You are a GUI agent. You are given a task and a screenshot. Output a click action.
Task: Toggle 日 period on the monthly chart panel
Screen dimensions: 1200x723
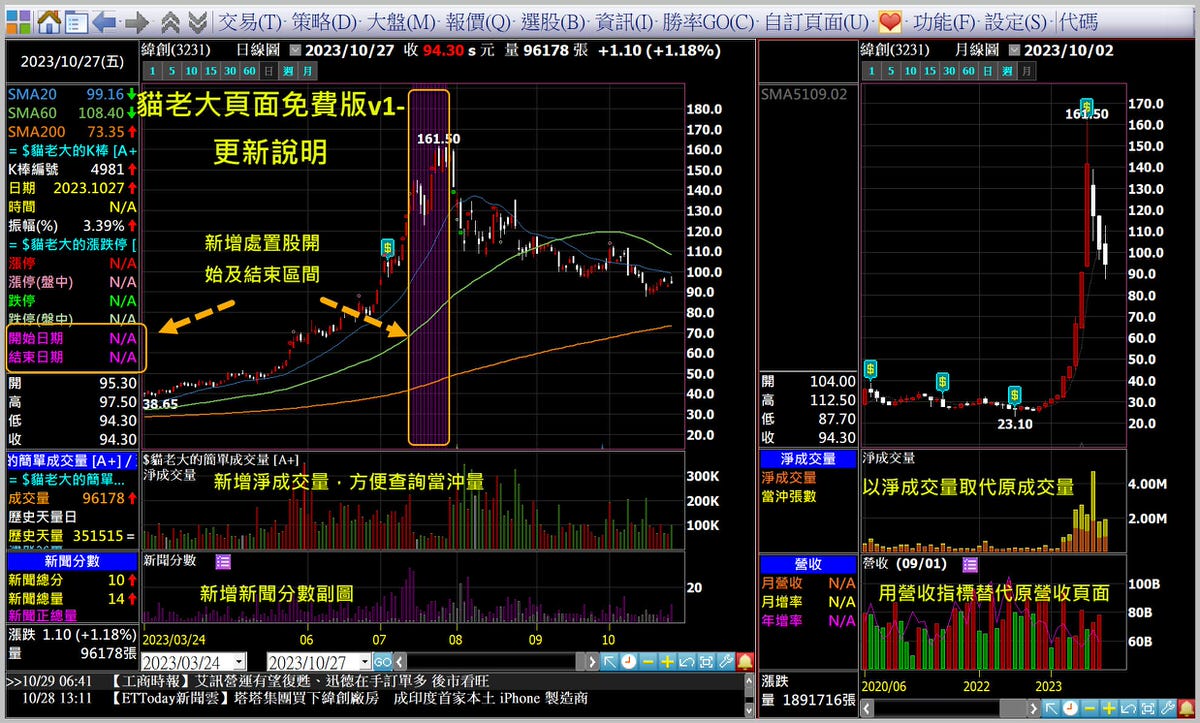(x=988, y=70)
